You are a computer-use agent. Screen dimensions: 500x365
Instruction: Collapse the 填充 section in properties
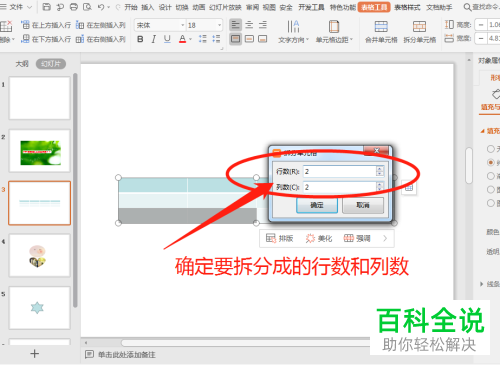click(x=482, y=131)
